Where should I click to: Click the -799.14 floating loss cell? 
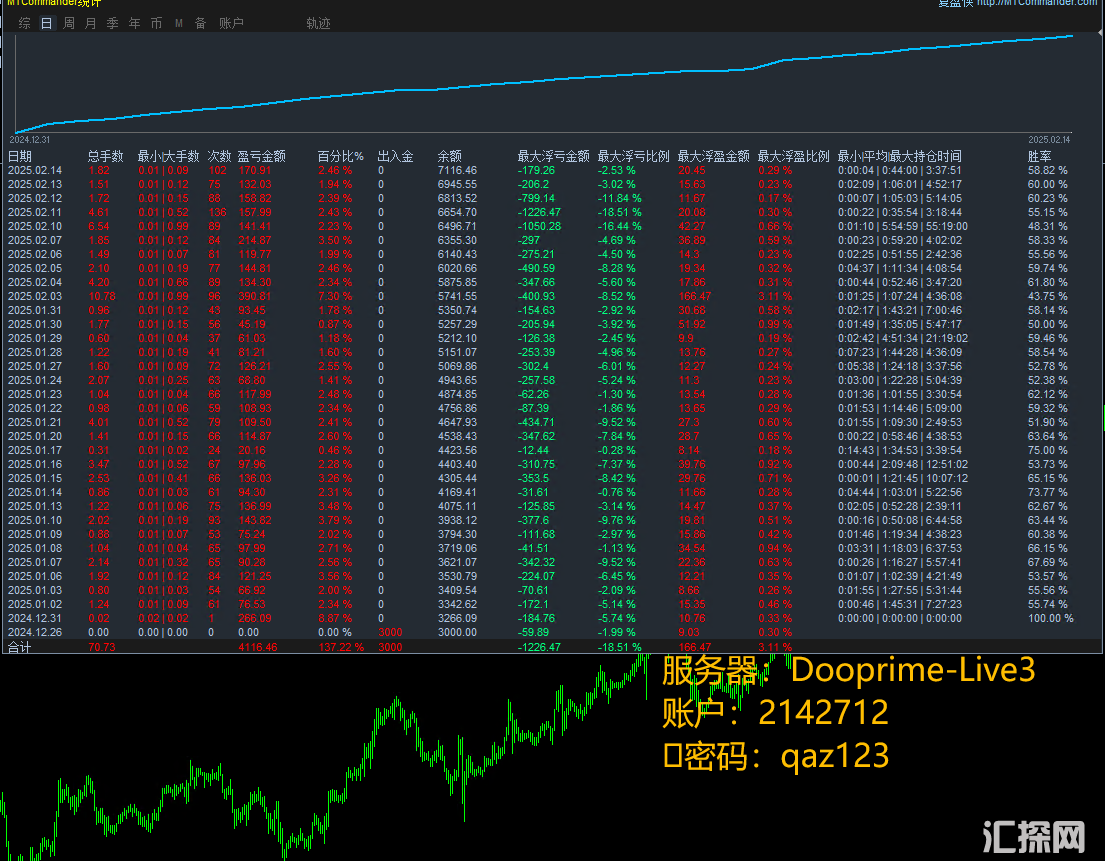tap(536, 199)
